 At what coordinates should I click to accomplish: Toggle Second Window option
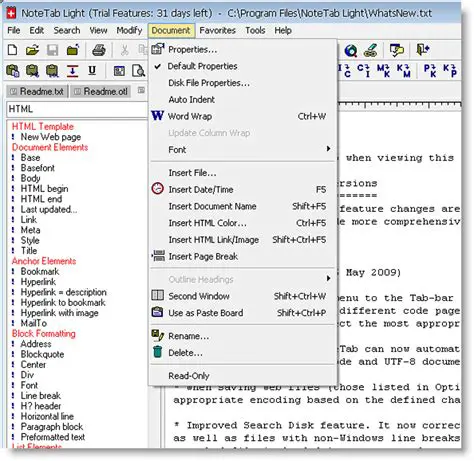[x=243, y=296]
